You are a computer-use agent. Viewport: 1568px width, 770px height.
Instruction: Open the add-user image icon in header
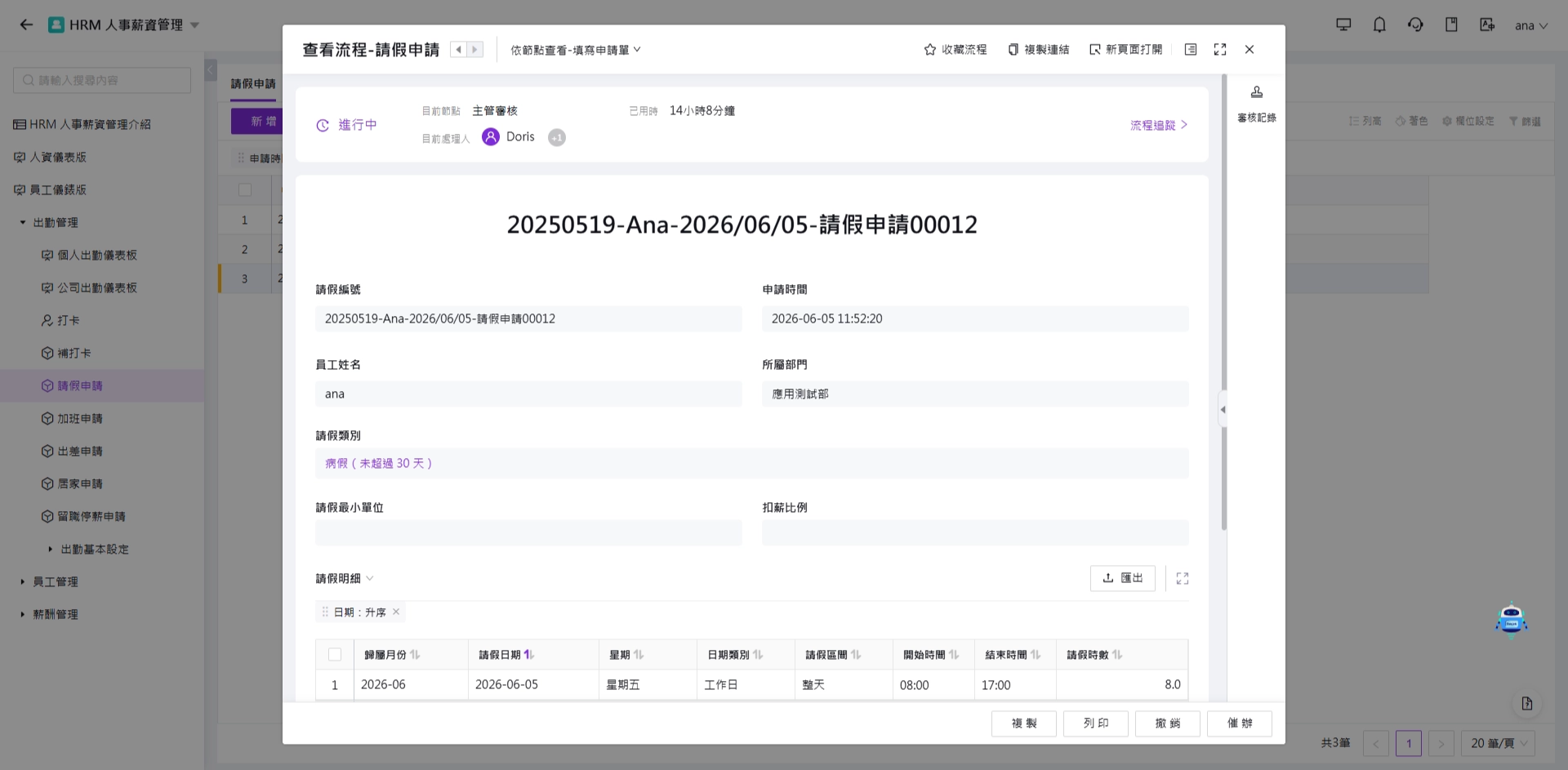(1487, 24)
